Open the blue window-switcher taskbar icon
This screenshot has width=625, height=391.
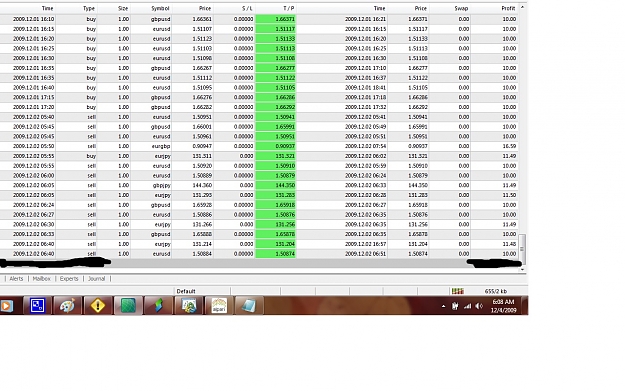37,306
